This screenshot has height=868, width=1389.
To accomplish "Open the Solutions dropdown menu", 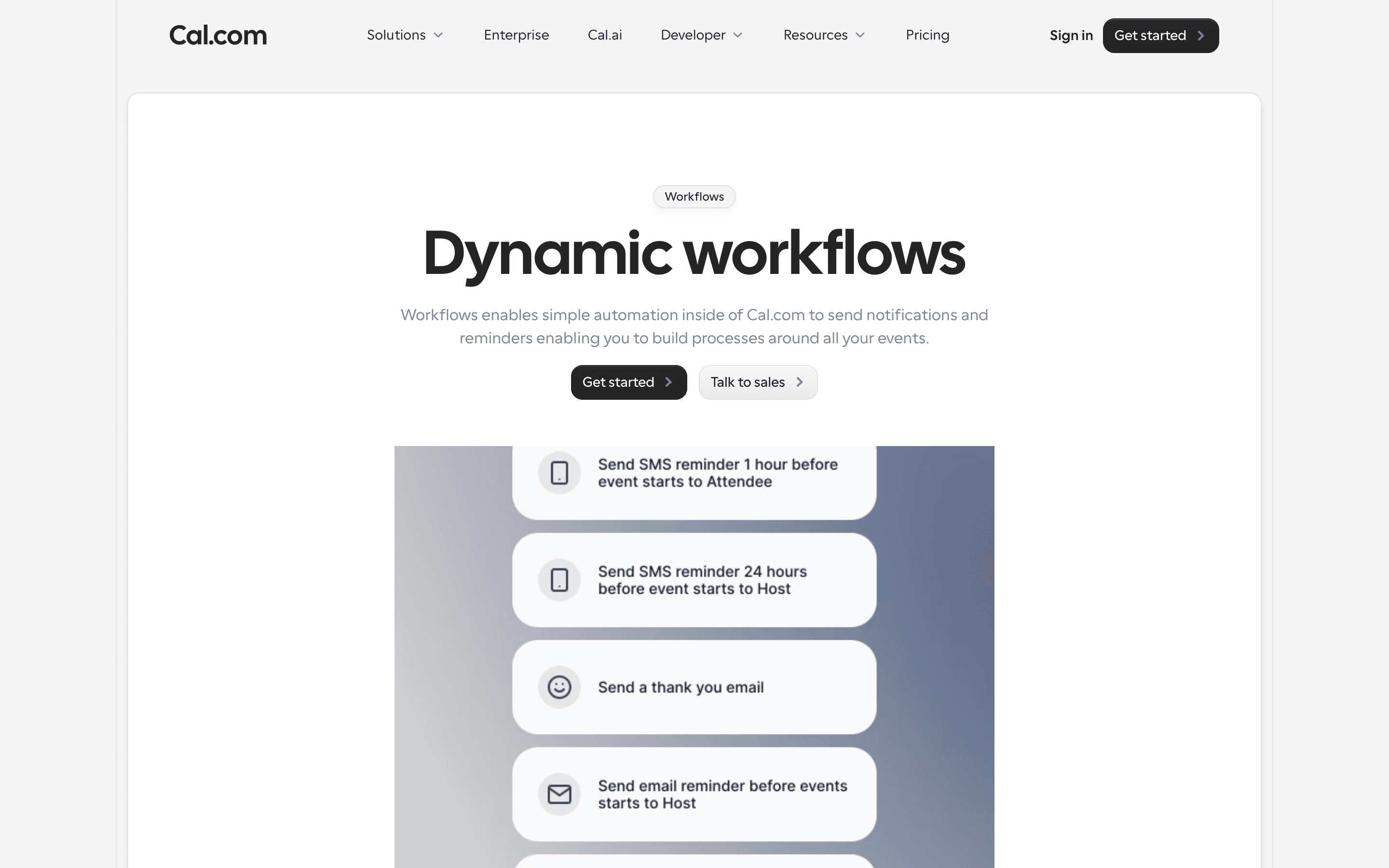I will 405,35.
